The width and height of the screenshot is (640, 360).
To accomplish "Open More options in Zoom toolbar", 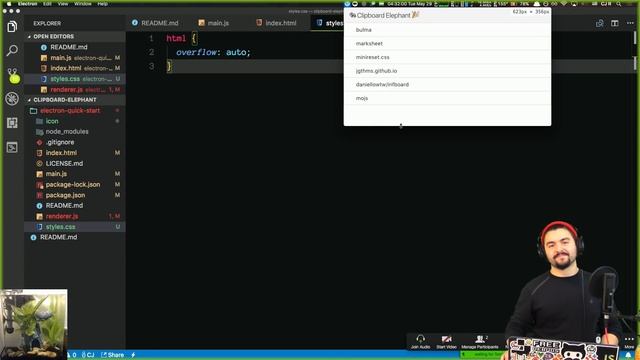I will pyautogui.click(x=629, y=342).
